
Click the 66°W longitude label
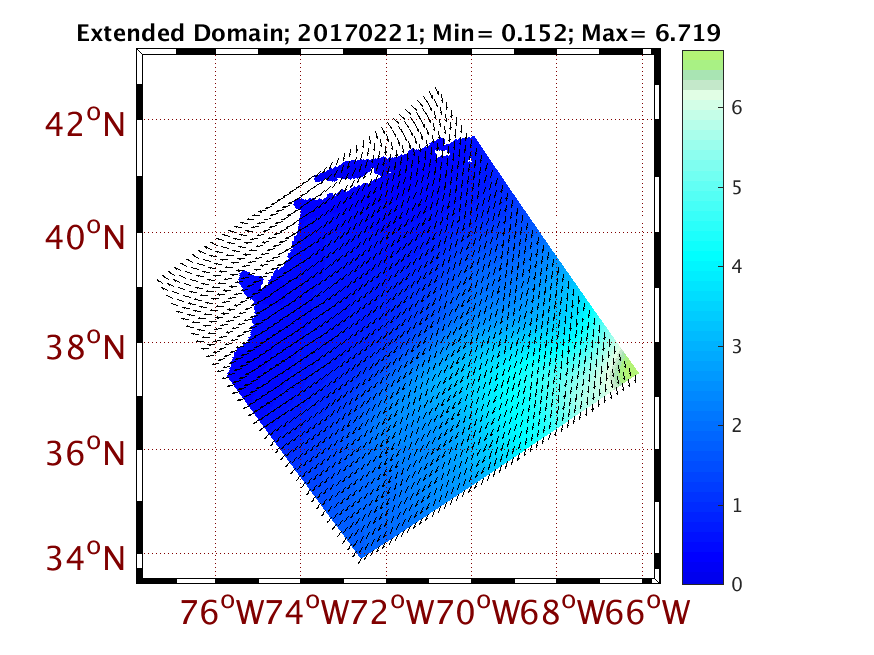click(x=649, y=611)
